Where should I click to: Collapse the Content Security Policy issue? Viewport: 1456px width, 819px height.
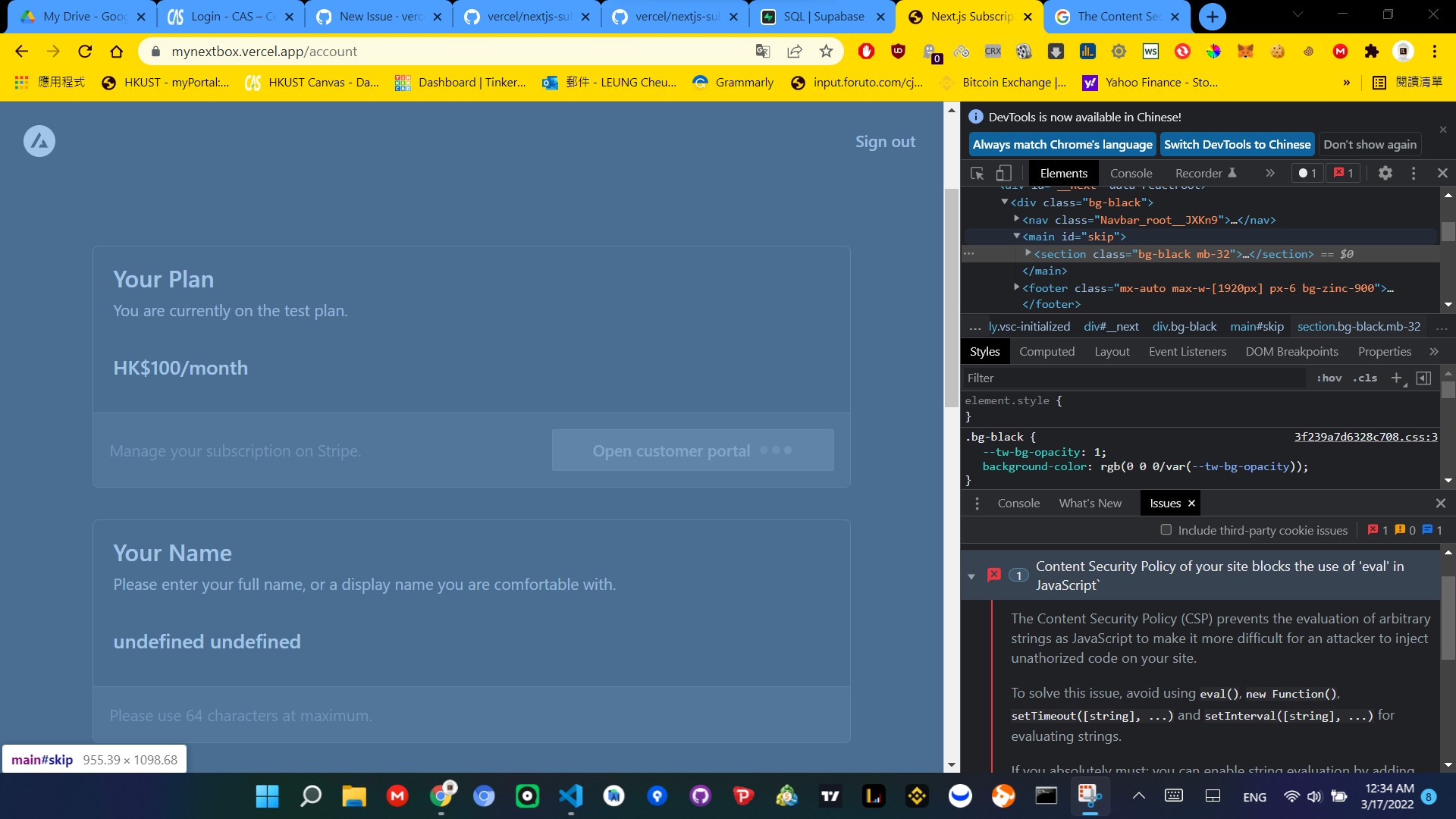tap(971, 576)
